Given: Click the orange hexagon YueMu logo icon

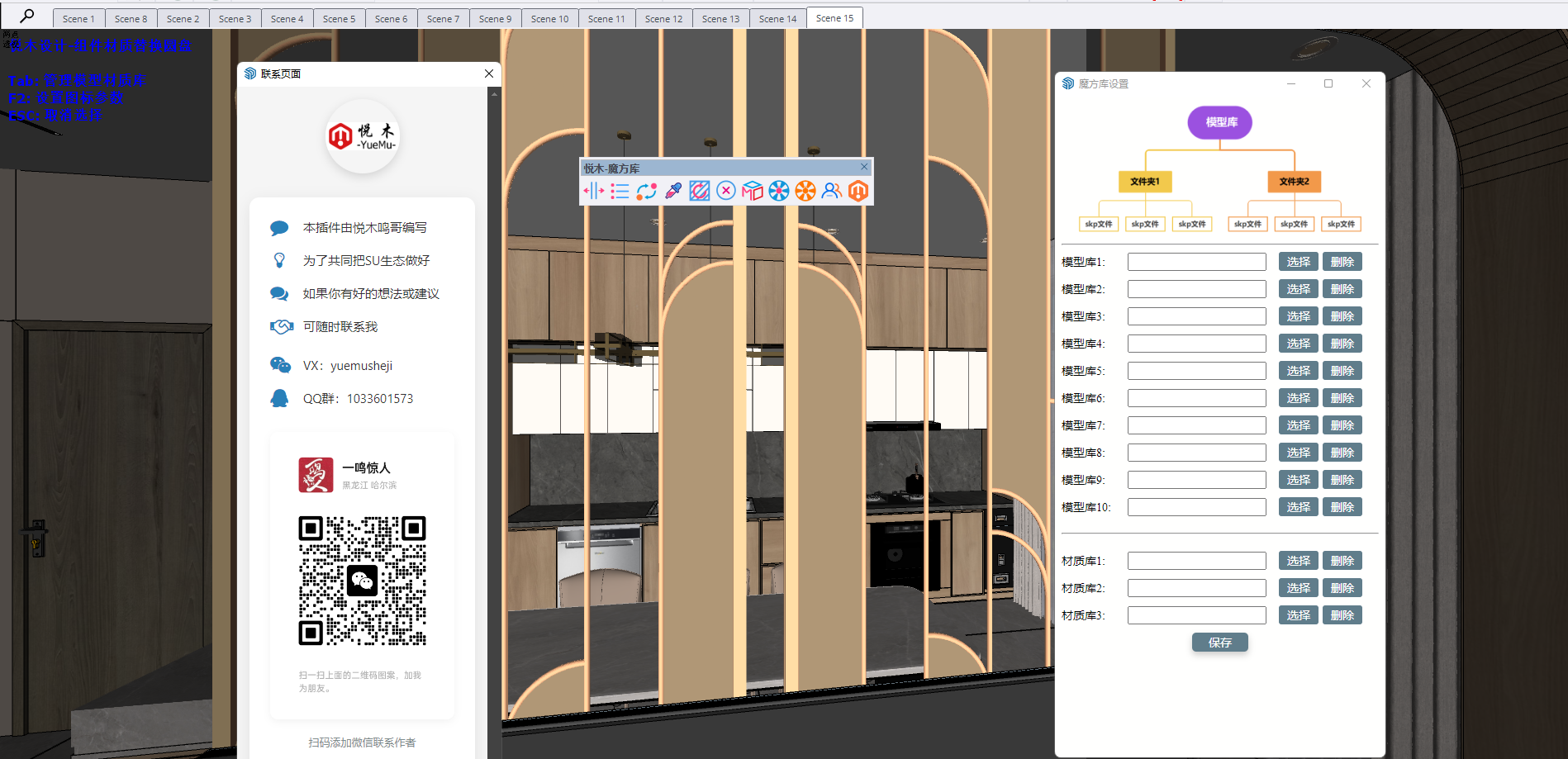Looking at the screenshot, I should (858, 192).
